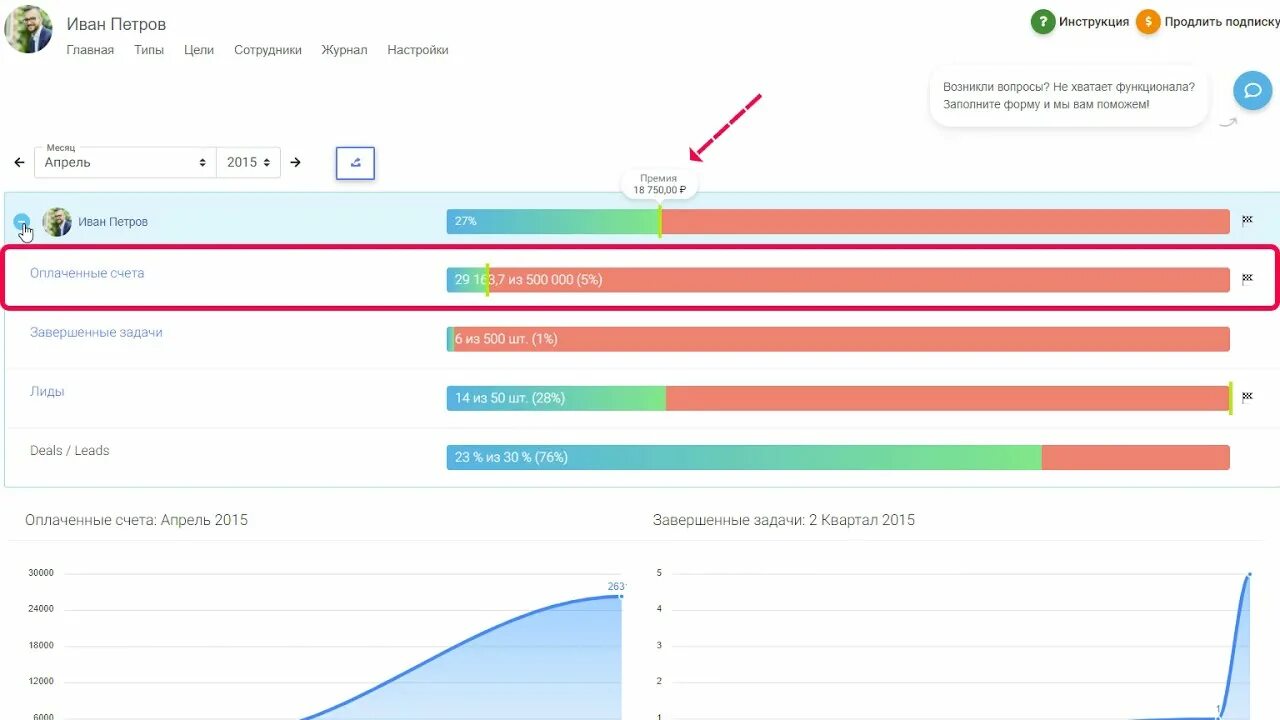Go to next month with right arrow

296,162
